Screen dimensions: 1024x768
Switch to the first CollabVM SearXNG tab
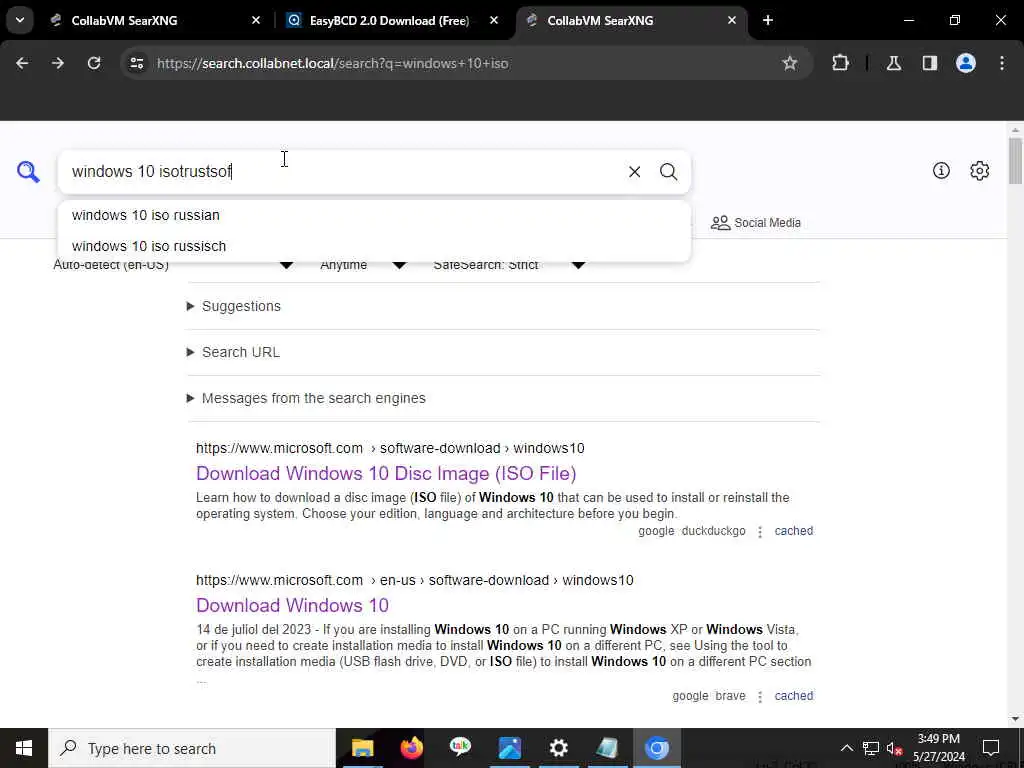(124, 20)
